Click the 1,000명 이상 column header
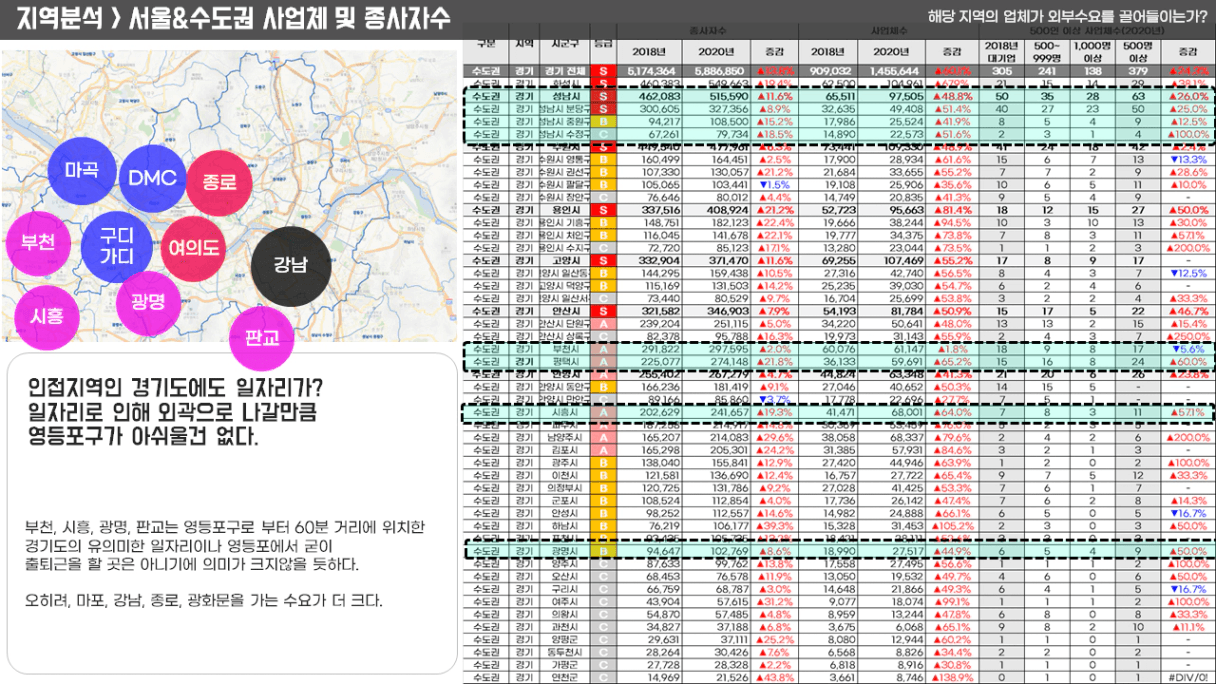This screenshot has width=1216, height=684. [1092, 52]
